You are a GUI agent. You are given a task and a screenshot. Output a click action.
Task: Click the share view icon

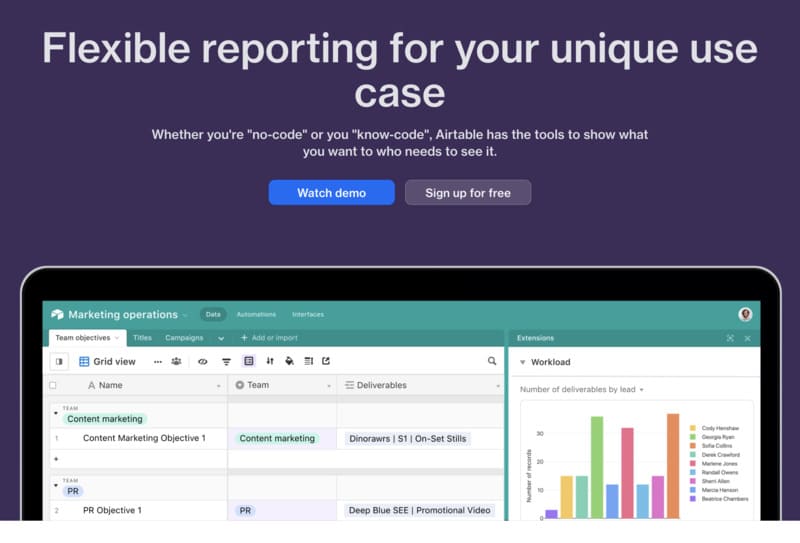pos(326,361)
